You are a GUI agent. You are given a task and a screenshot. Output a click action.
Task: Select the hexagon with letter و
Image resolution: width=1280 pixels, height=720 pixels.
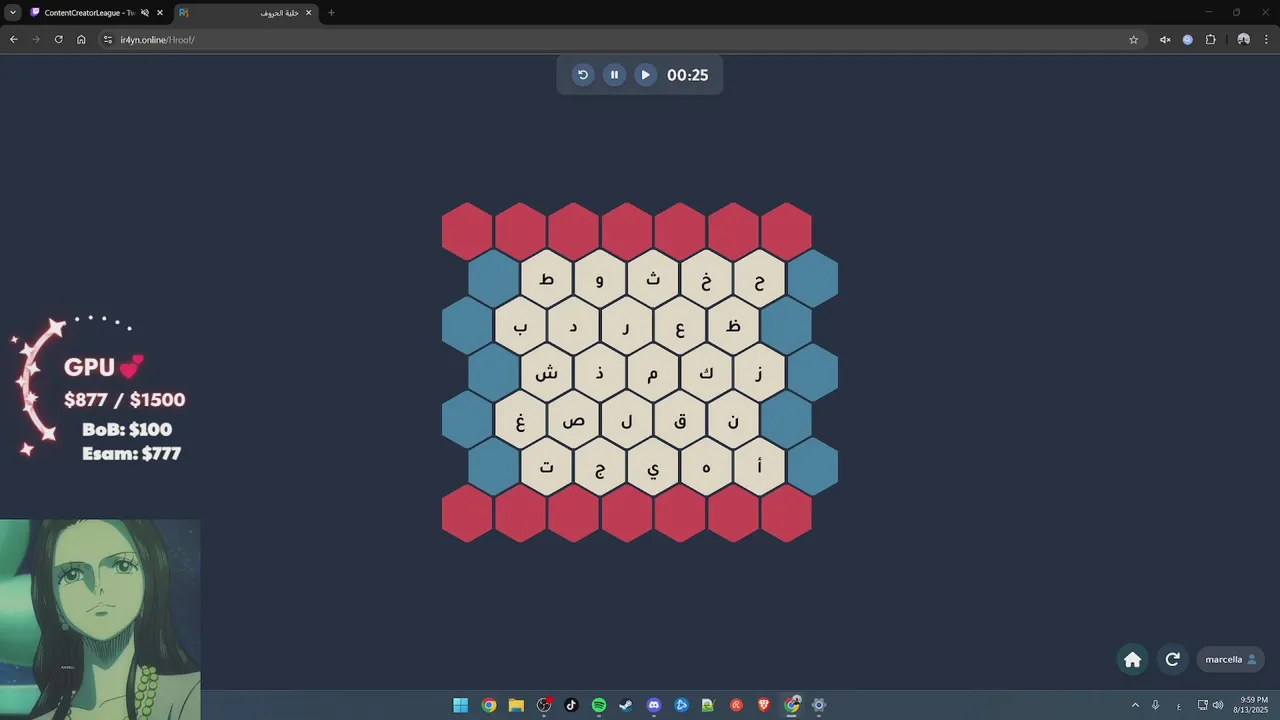point(600,279)
